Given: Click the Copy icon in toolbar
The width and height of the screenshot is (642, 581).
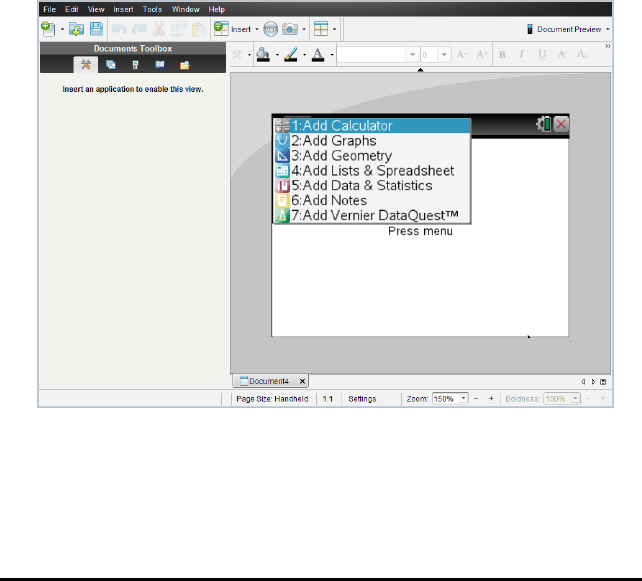Looking at the screenshot, I should click(x=179, y=29).
